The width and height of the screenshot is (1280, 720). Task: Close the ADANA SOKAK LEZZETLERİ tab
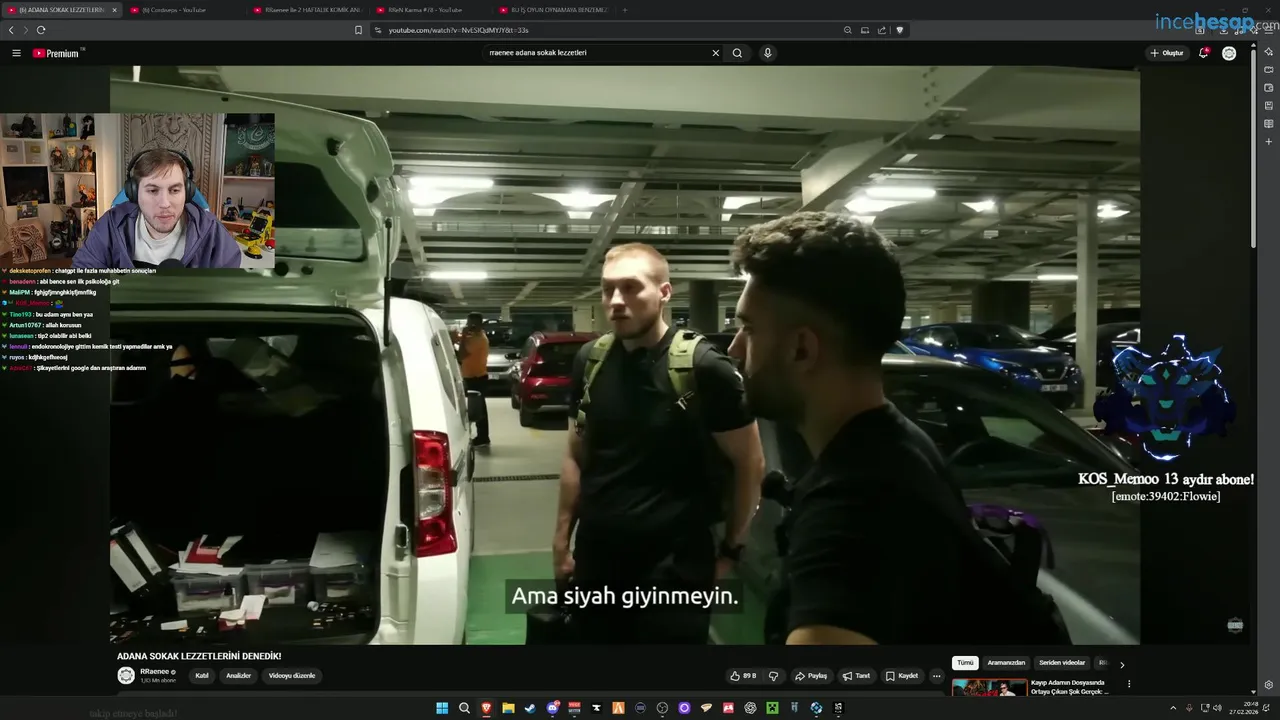[x=114, y=10]
